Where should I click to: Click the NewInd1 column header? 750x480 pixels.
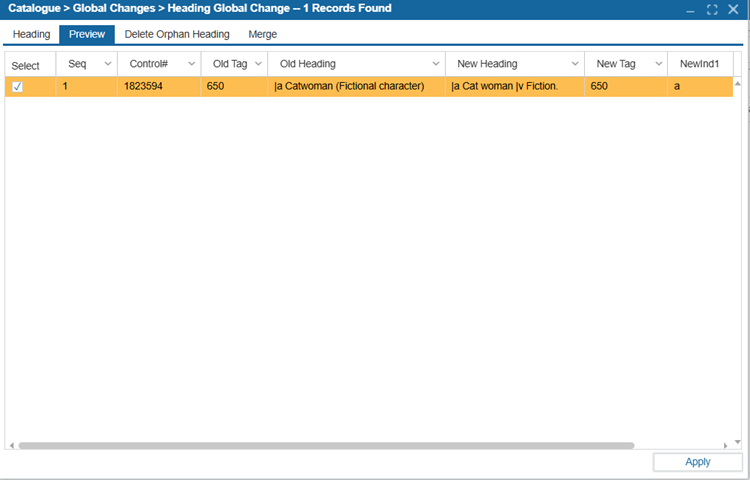[x=700, y=64]
